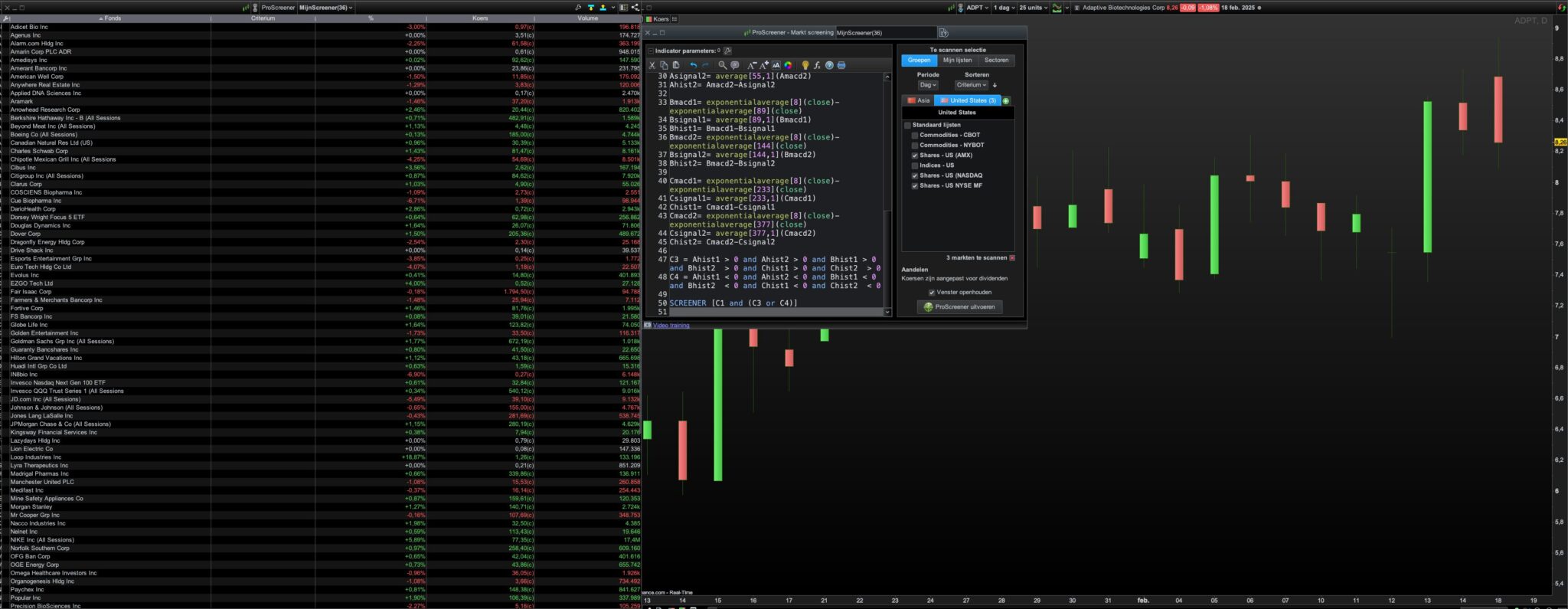Screen dimensions: 1568x609
Task: Toggle comment with the speech bubble icon
Action: click(735, 65)
